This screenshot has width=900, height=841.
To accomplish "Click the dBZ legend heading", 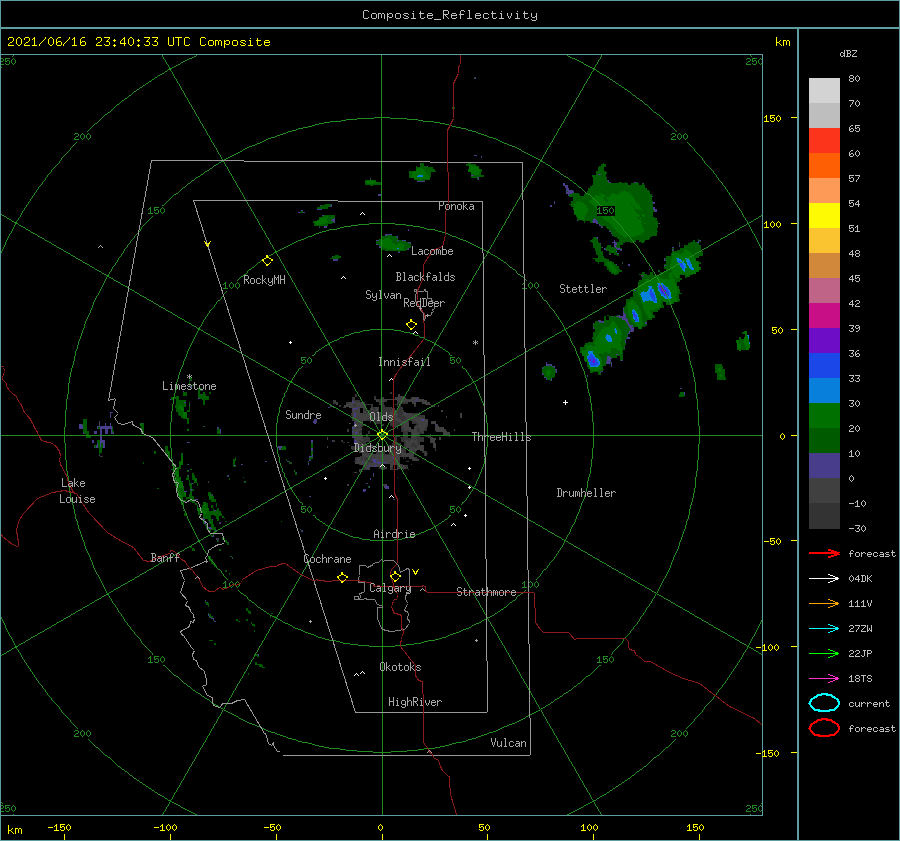I will point(848,54).
